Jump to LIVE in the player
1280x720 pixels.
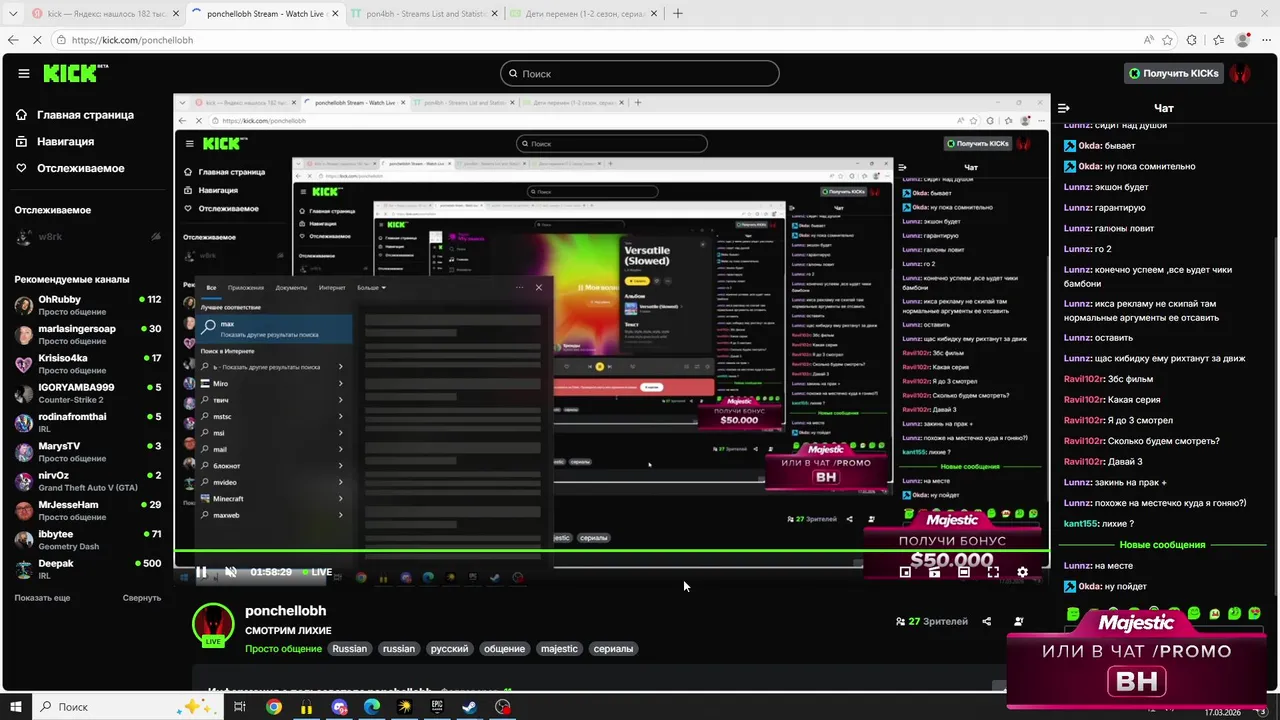(316, 572)
